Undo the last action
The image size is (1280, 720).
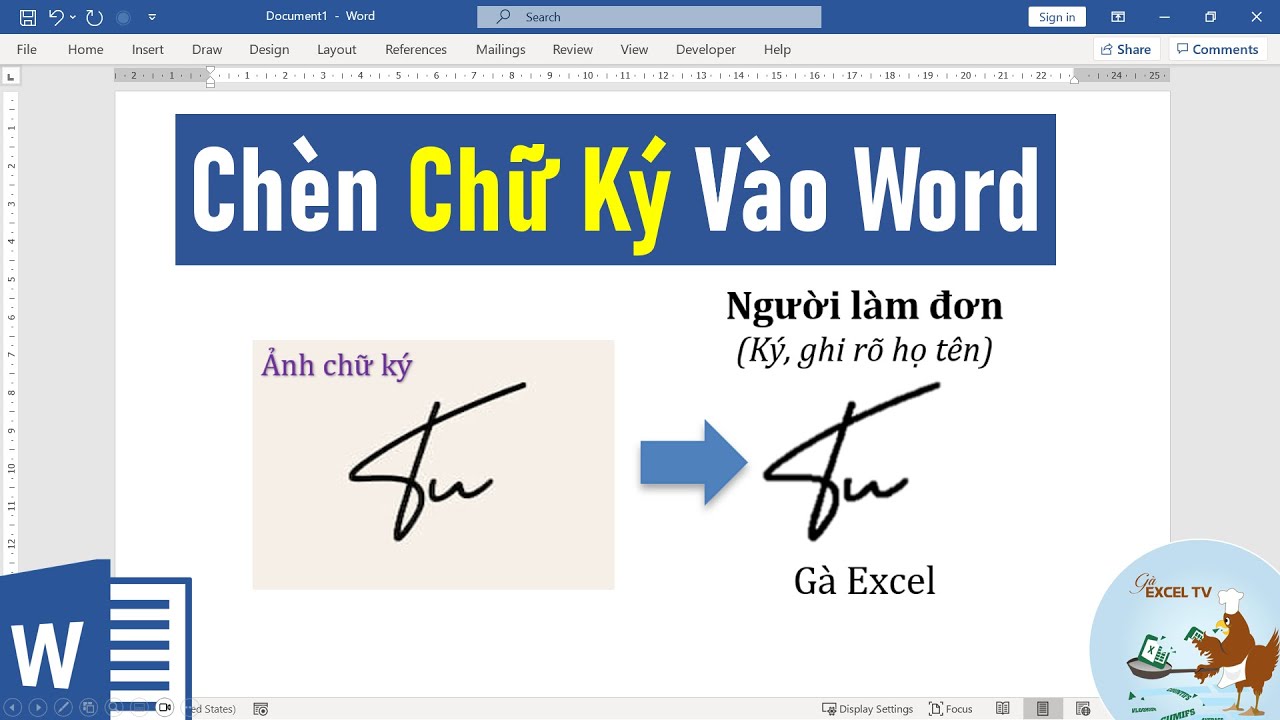(x=56, y=17)
